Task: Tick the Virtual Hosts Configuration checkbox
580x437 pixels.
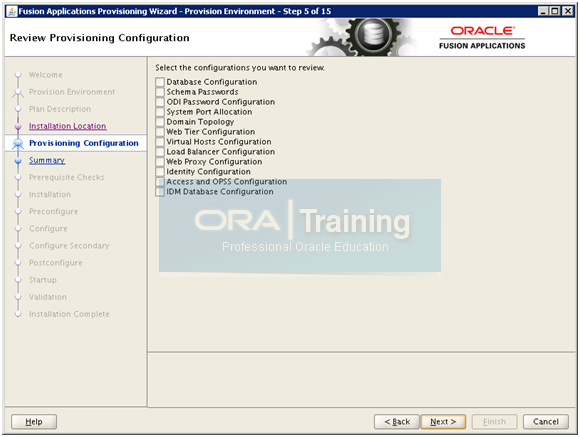Action: (160, 142)
